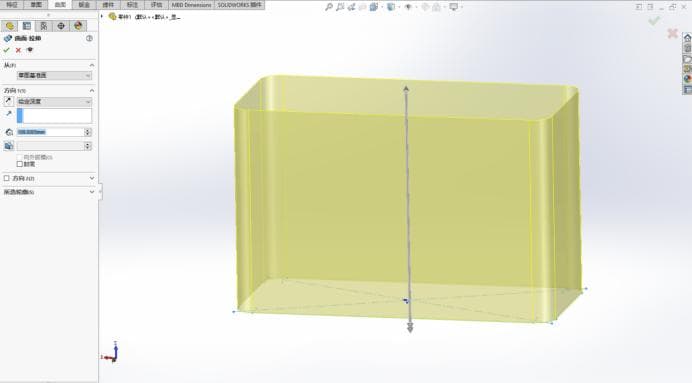Image resolution: width=692 pixels, height=383 pixels.
Task: Cancel surface extrude with red X in panel
Action: tap(18, 50)
